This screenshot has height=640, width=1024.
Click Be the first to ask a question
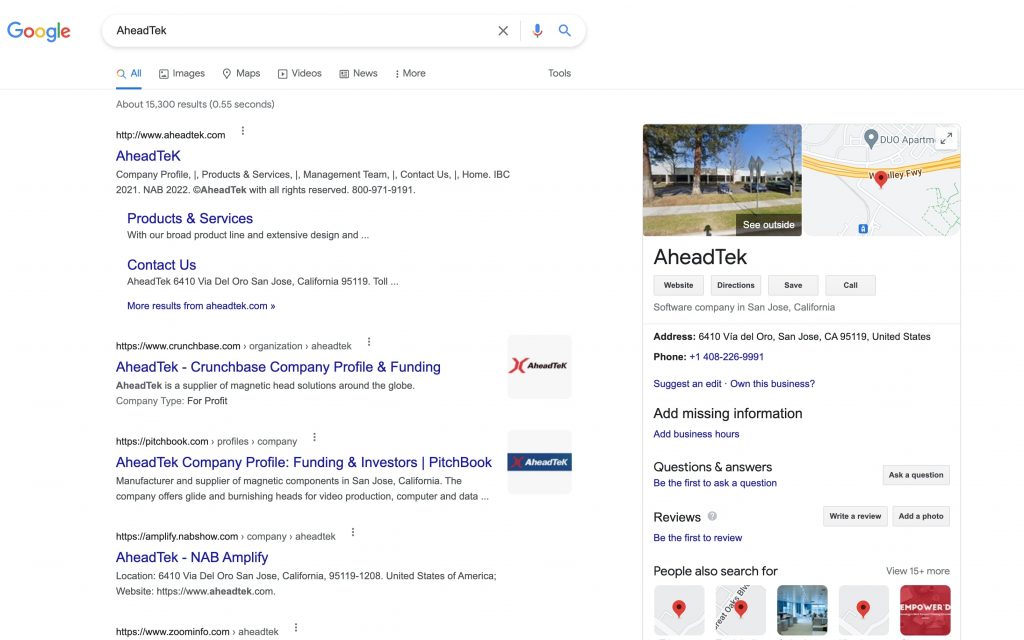click(x=715, y=483)
